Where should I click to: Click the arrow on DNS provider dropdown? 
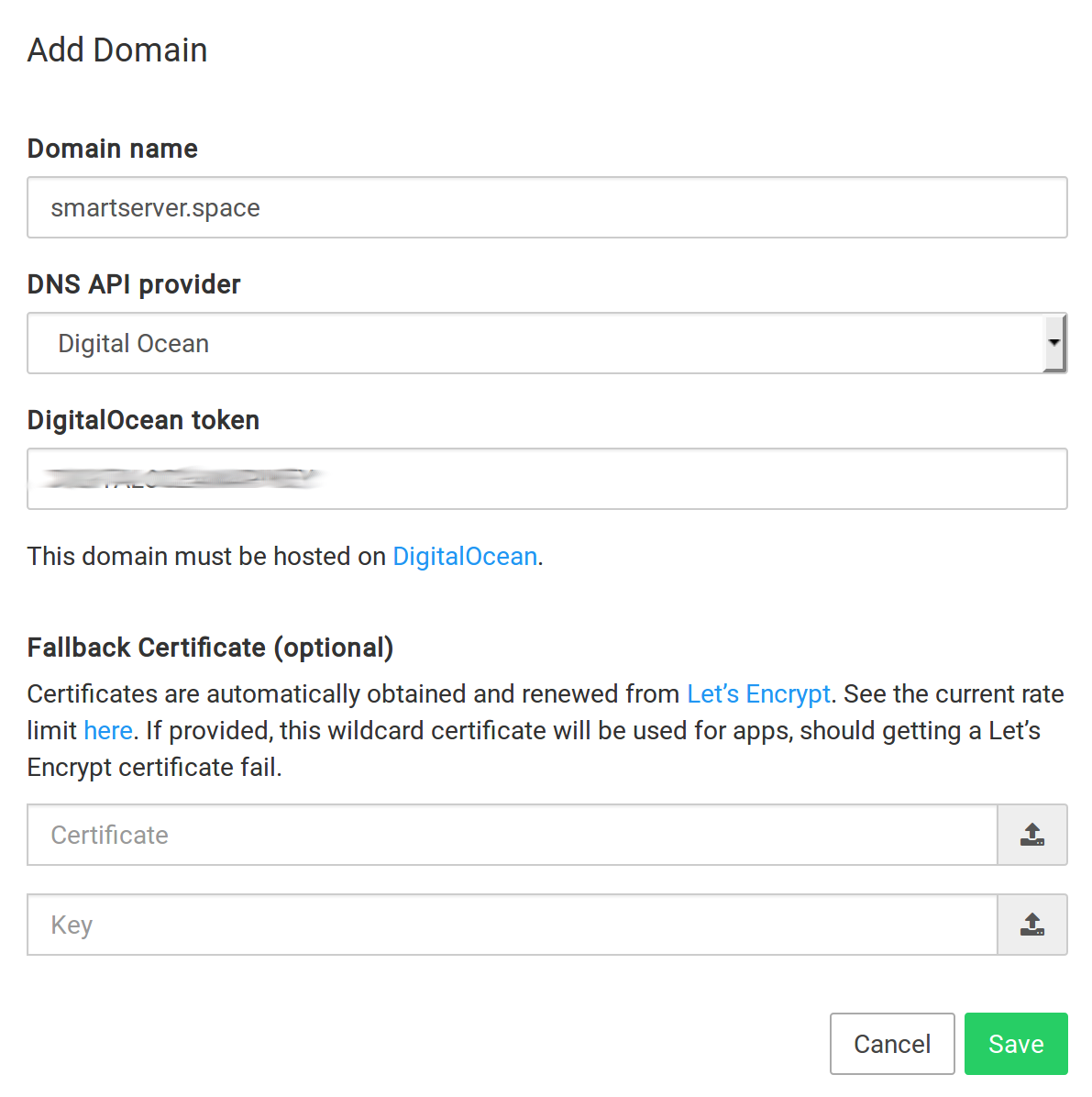point(1054,343)
